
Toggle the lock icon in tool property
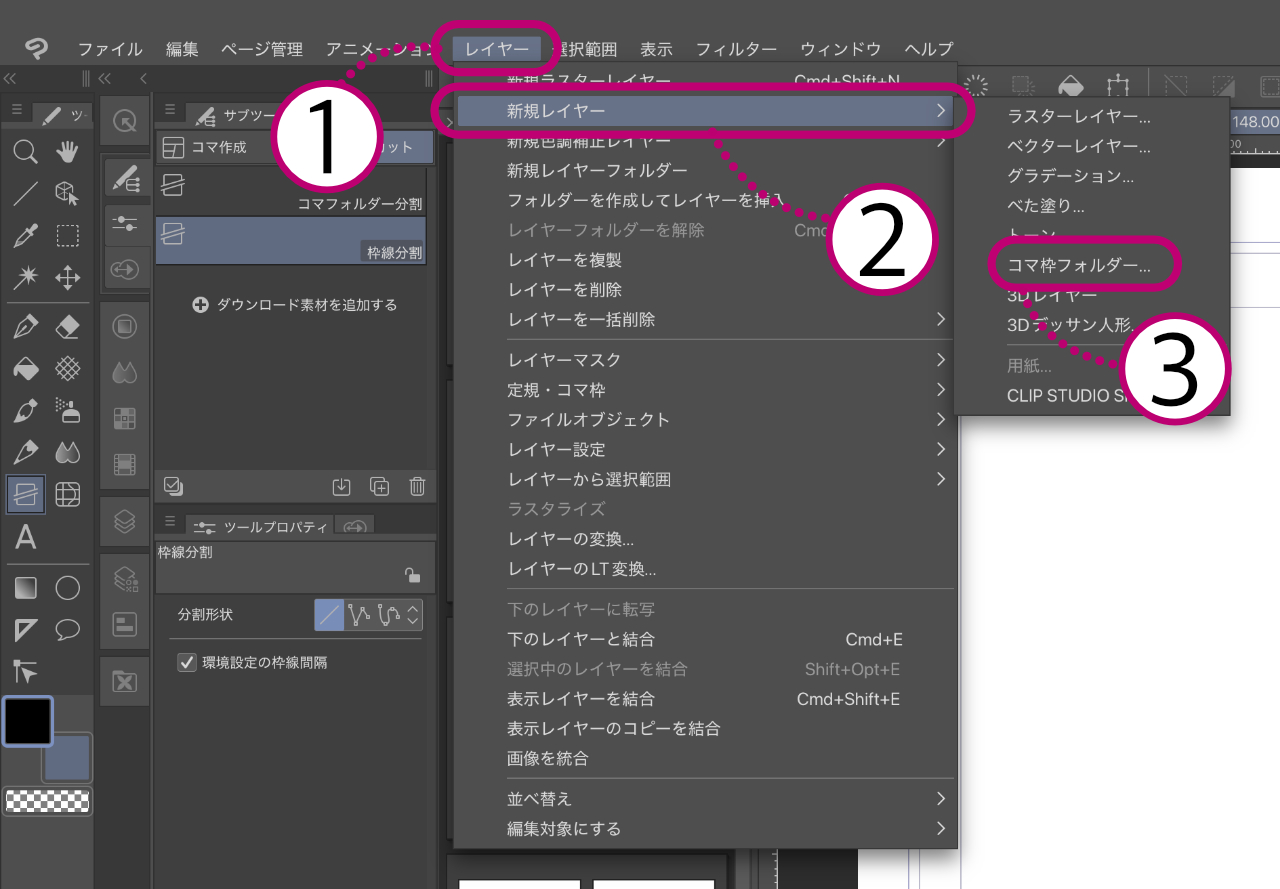[x=411, y=575]
